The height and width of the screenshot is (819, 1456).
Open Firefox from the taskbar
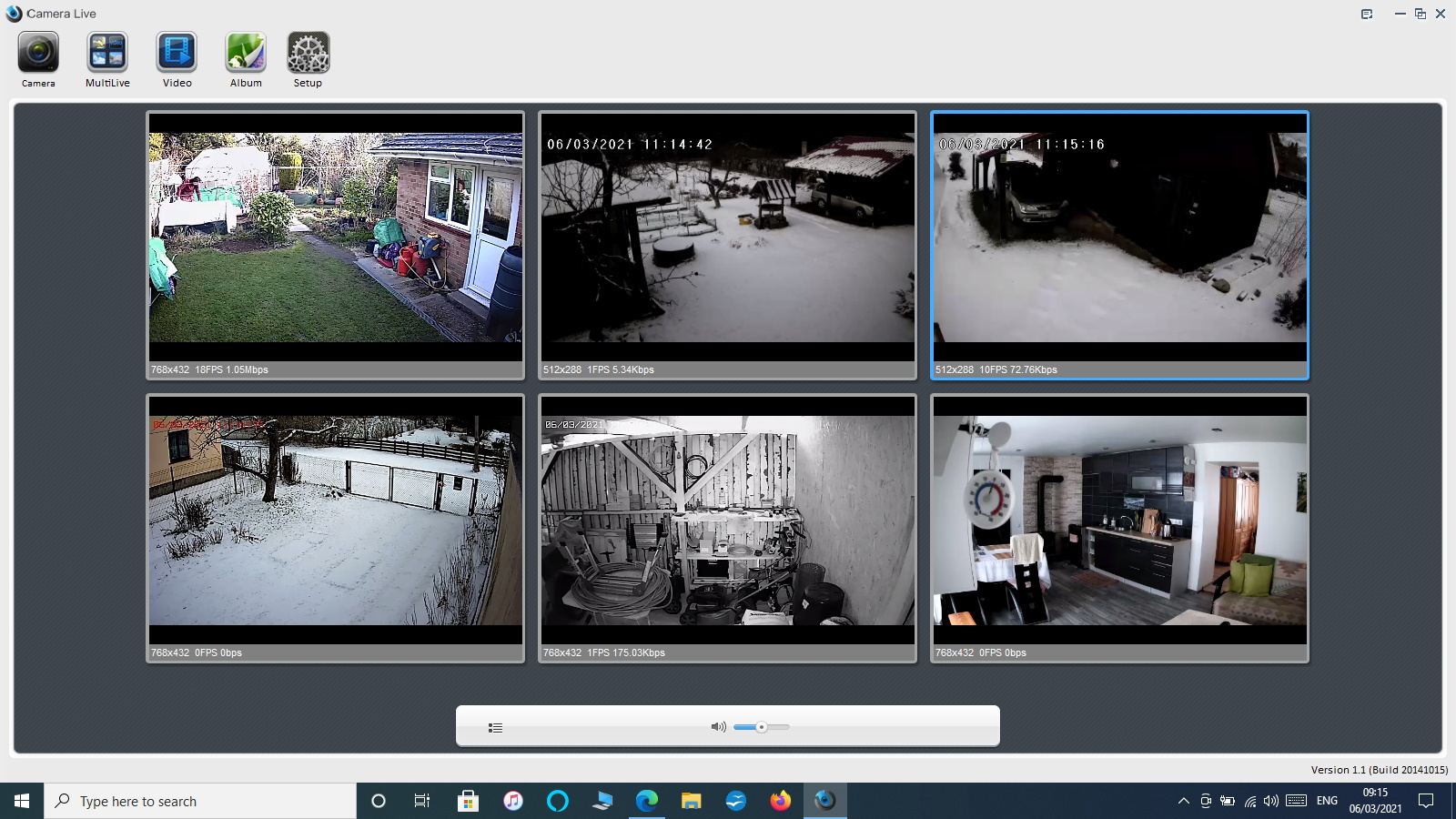pyautogui.click(x=780, y=801)
